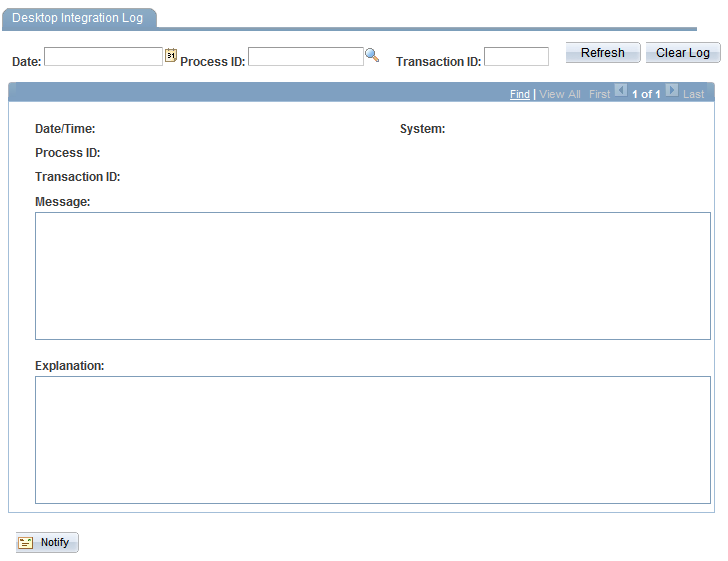The image size is (728, 561).
Task: Select the Desktop Integration Log tab
Action: 79,19
